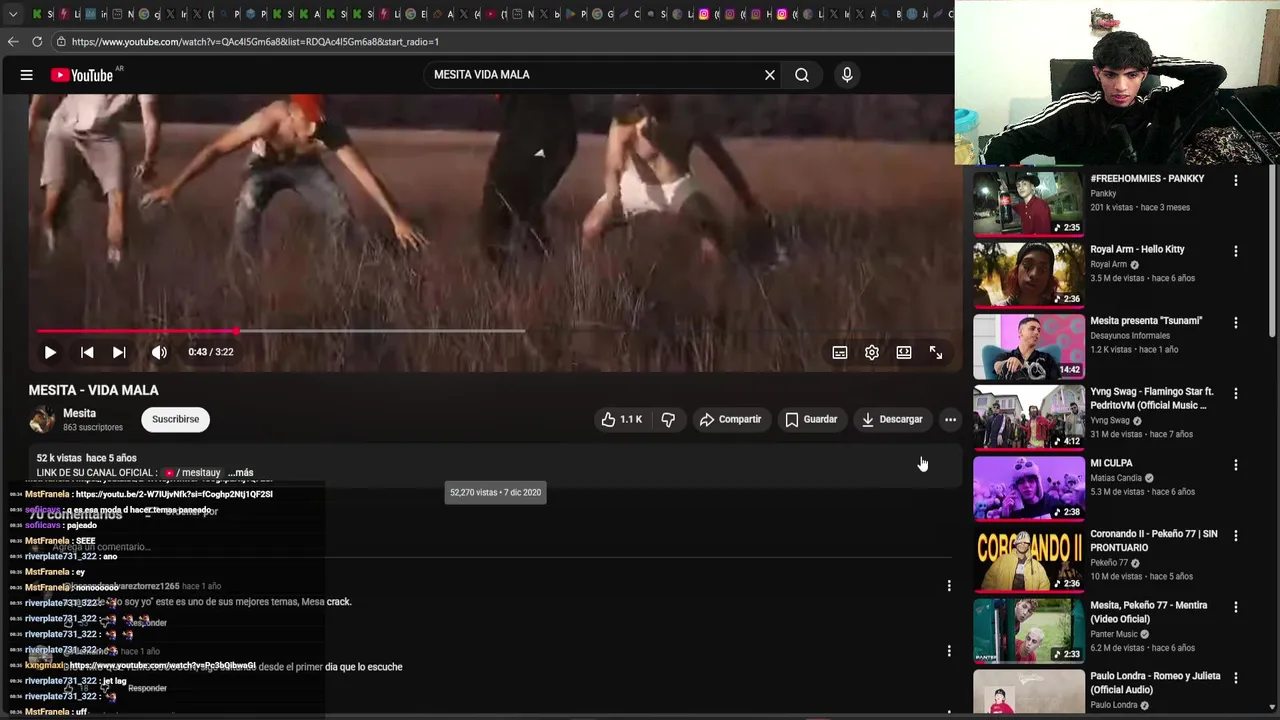Click kxngmaxi's youtube.com chat link
The width and height of the screenshot is (1280, 720).
coord(162,666)
